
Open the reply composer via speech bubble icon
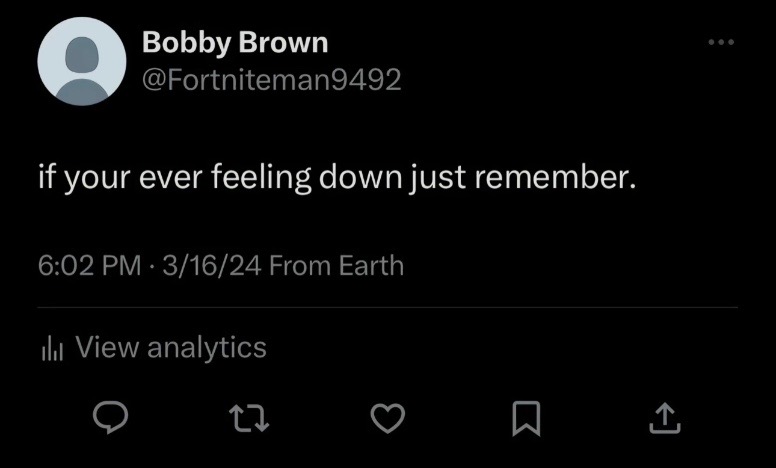[x=110, y=418]
